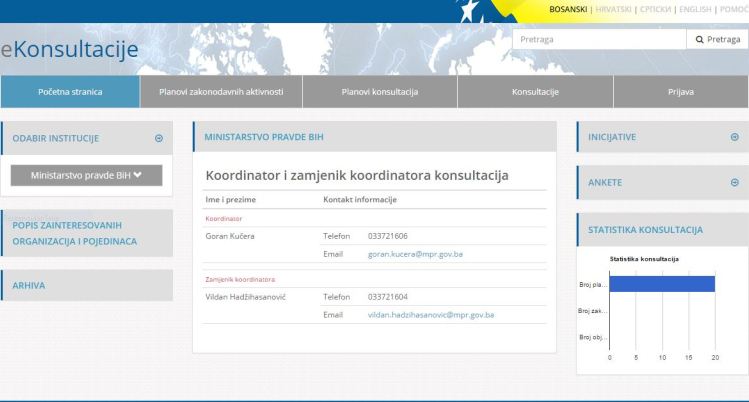Open the Početna stranica tab

(70, 92)
